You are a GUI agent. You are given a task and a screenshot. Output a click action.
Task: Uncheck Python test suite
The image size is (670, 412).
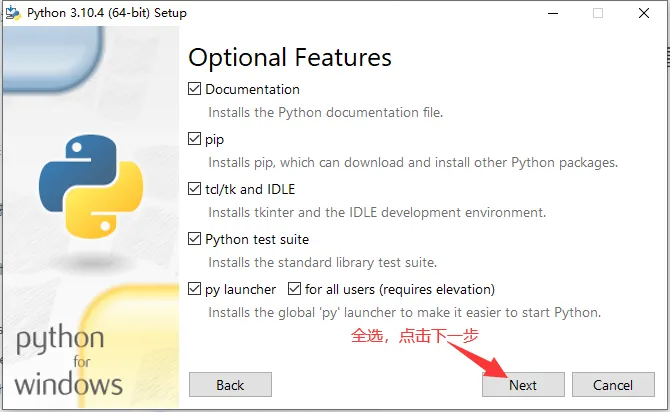point(195,239)
